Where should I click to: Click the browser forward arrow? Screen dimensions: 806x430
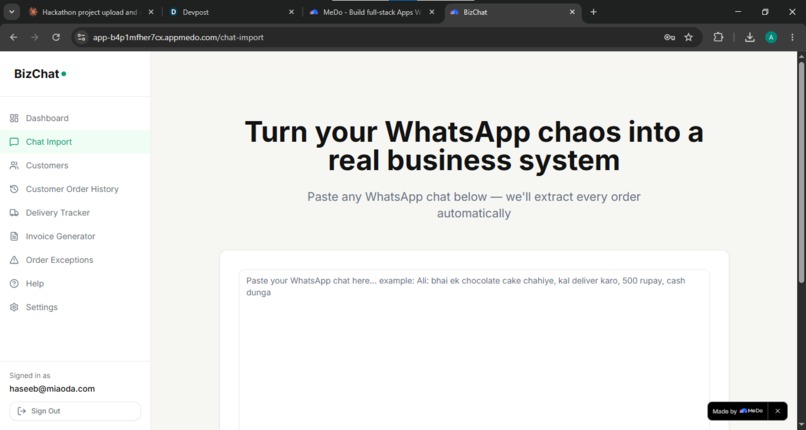(34, 37)
